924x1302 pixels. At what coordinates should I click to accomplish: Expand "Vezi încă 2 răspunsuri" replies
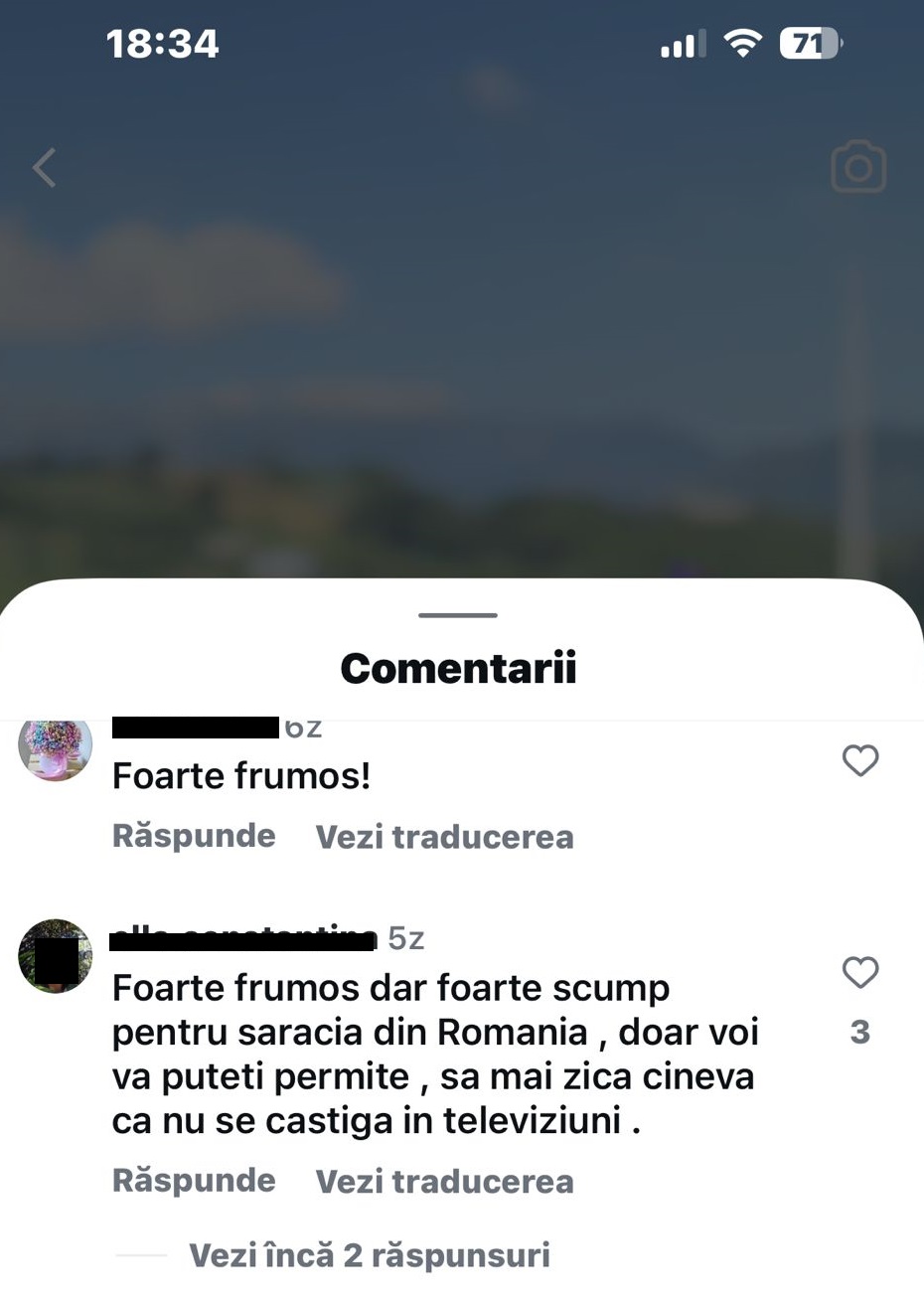(370, 1255)
